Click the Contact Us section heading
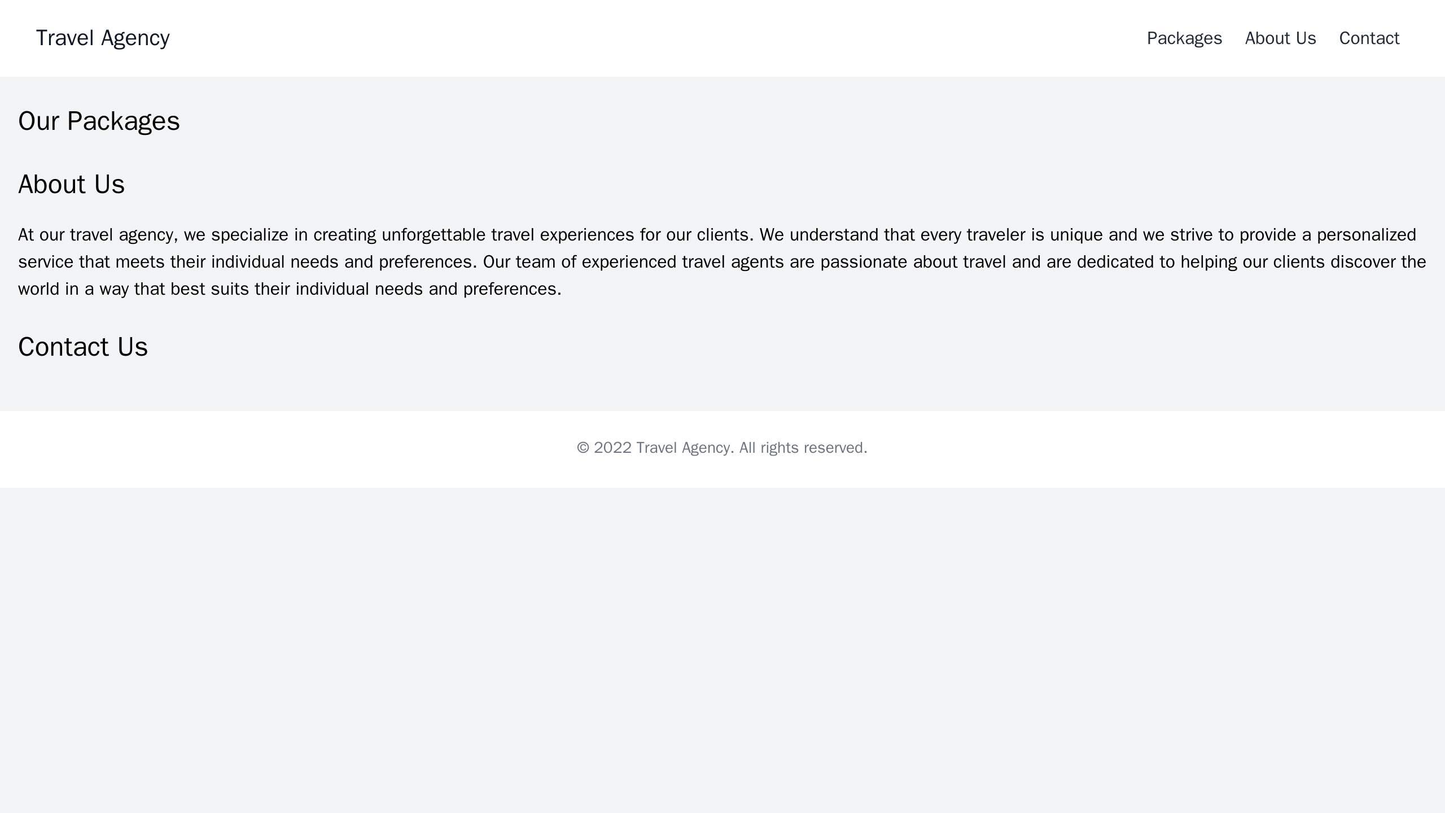This screenshot has height=813, width=1445. pyautogui.click(x=83, y=347)
